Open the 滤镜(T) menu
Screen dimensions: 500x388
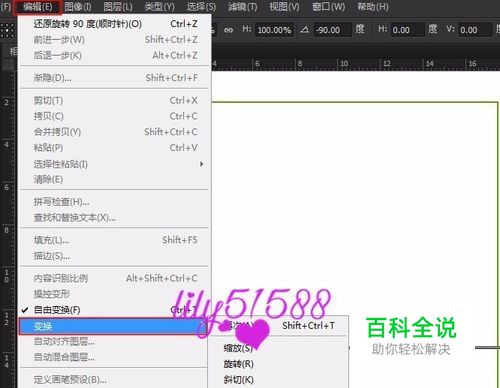[x=243, y=7]
